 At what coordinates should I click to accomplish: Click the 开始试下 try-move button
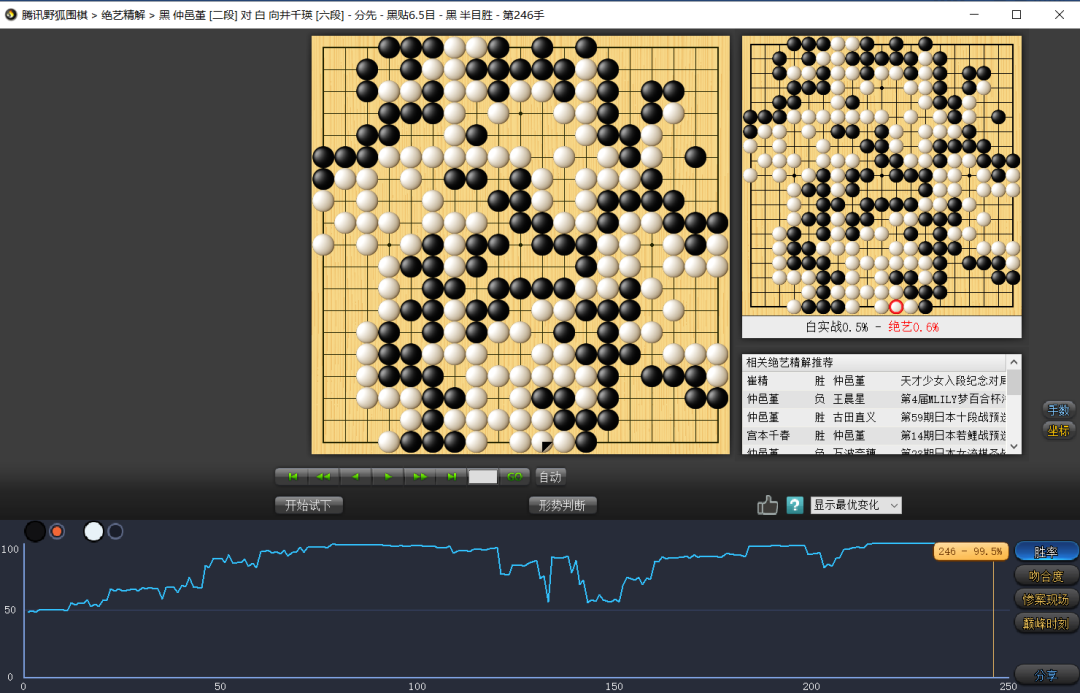308,505
